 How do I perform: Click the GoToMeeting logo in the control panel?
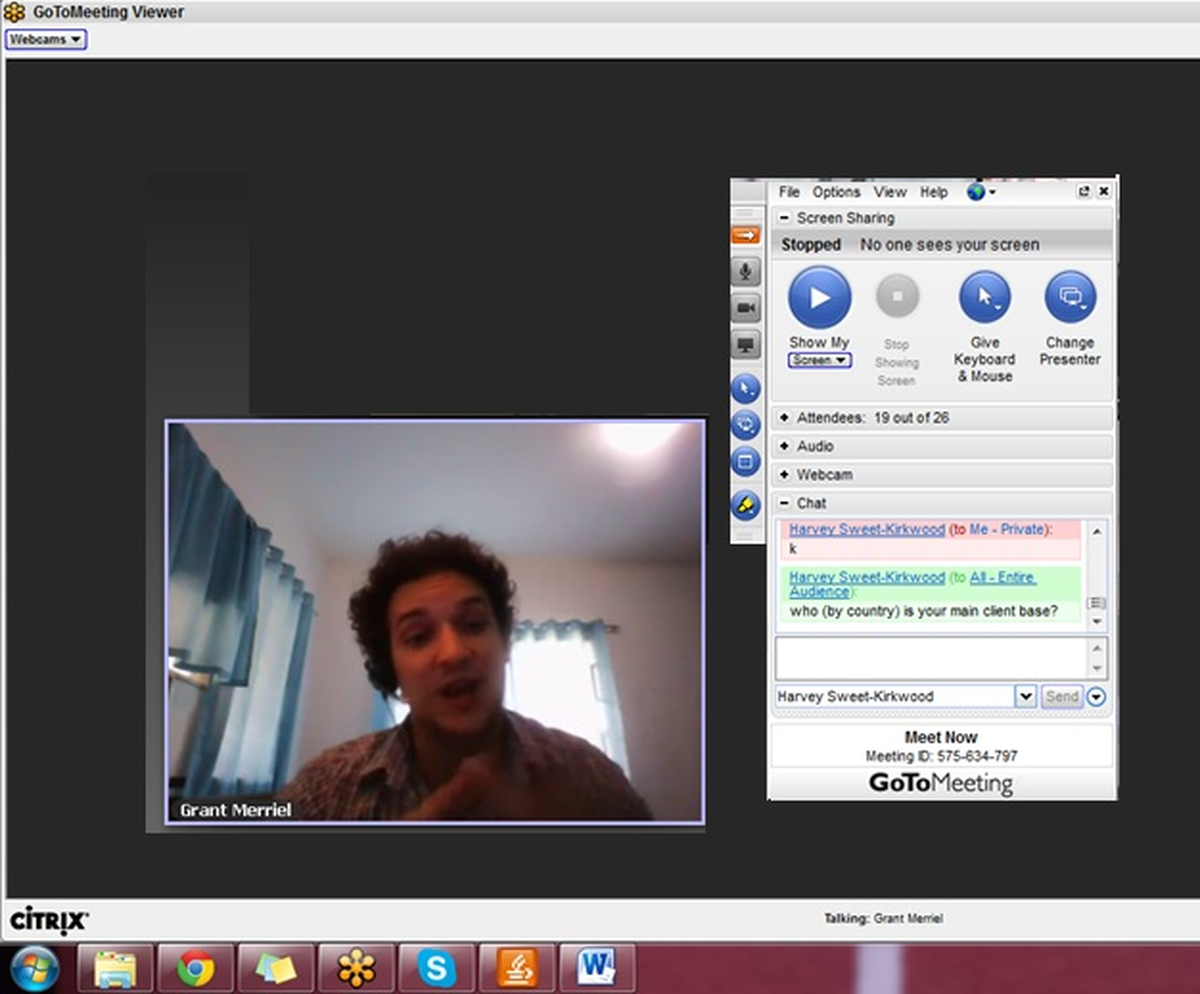(941, 782)
